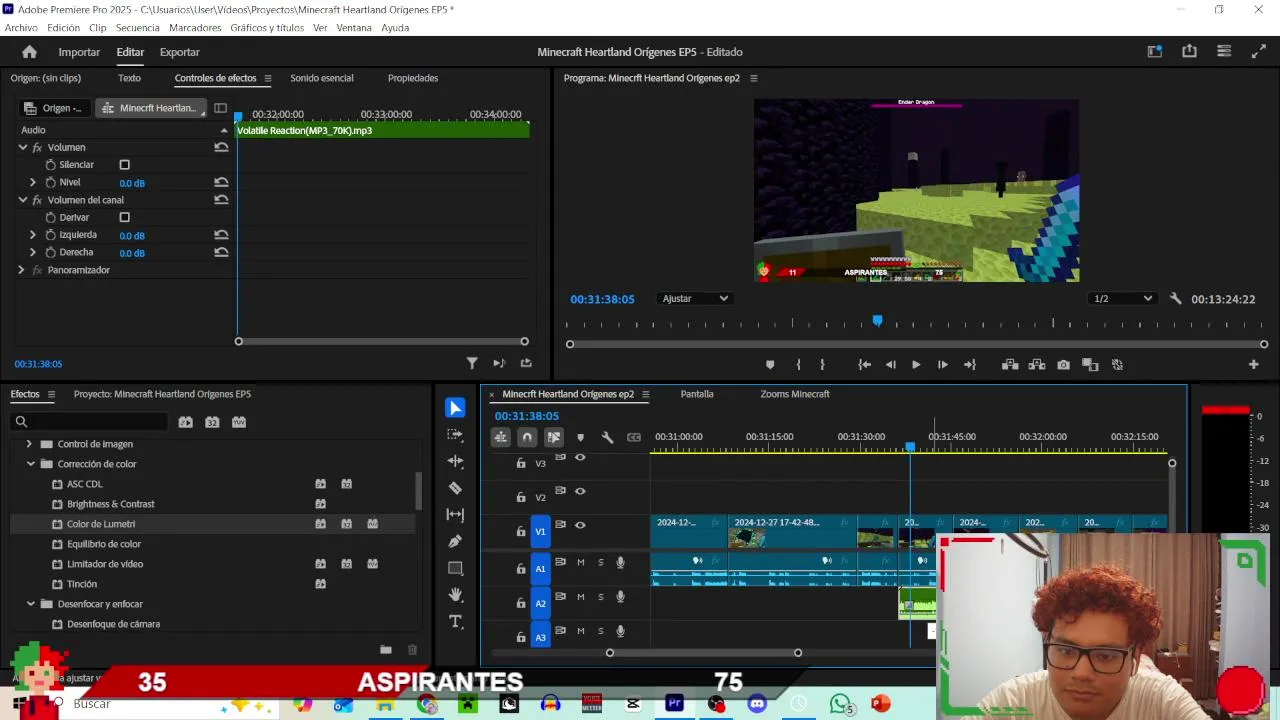Open the button editor plus icon
Screen dimensions: 1280x720
1253,365
